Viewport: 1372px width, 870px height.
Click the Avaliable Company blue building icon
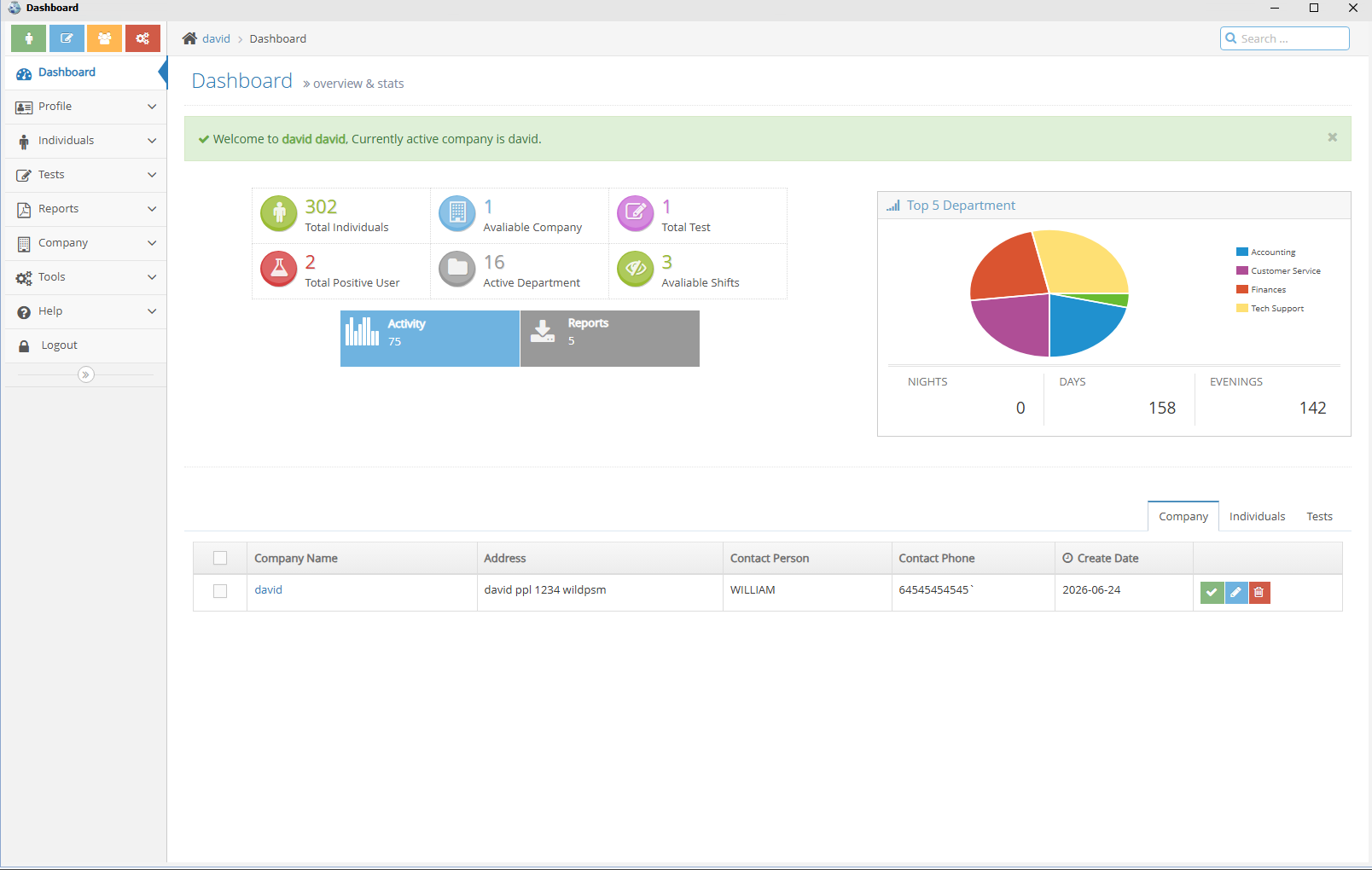[457, 213]
